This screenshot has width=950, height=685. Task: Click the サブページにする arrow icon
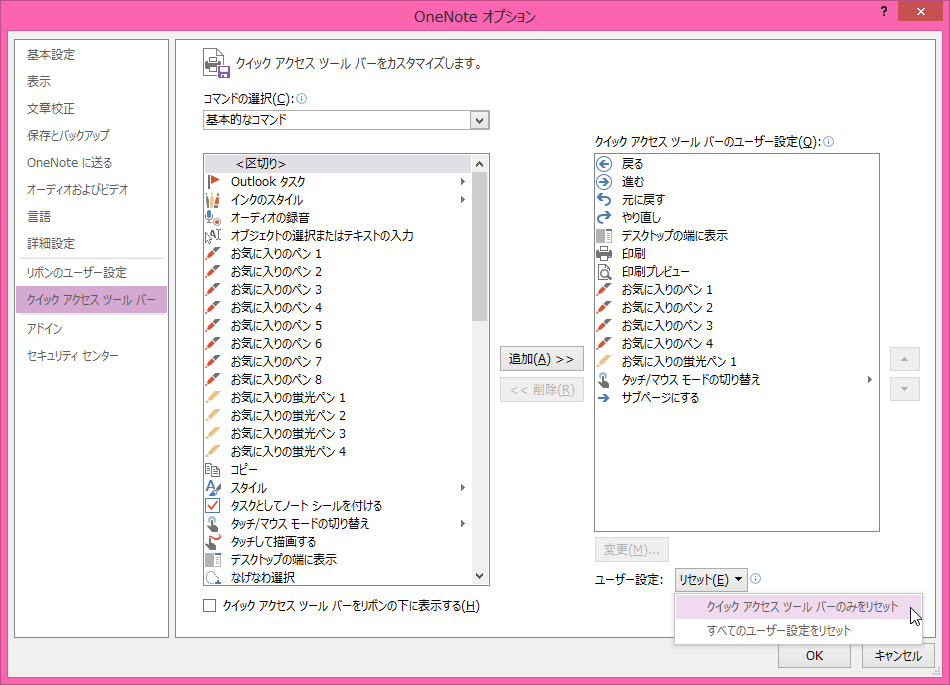click(x=604, y=398)
